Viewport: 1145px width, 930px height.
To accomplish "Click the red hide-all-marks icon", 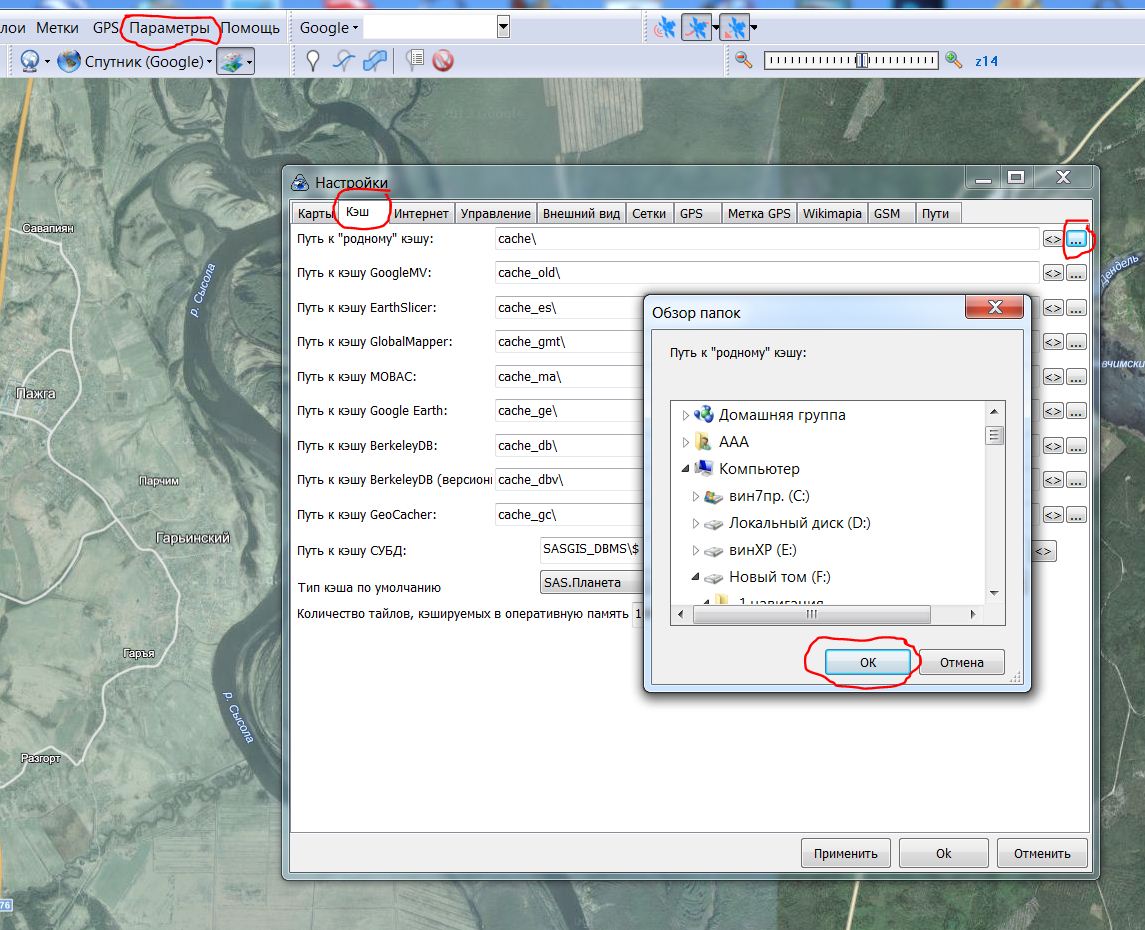I will [443, 62].
